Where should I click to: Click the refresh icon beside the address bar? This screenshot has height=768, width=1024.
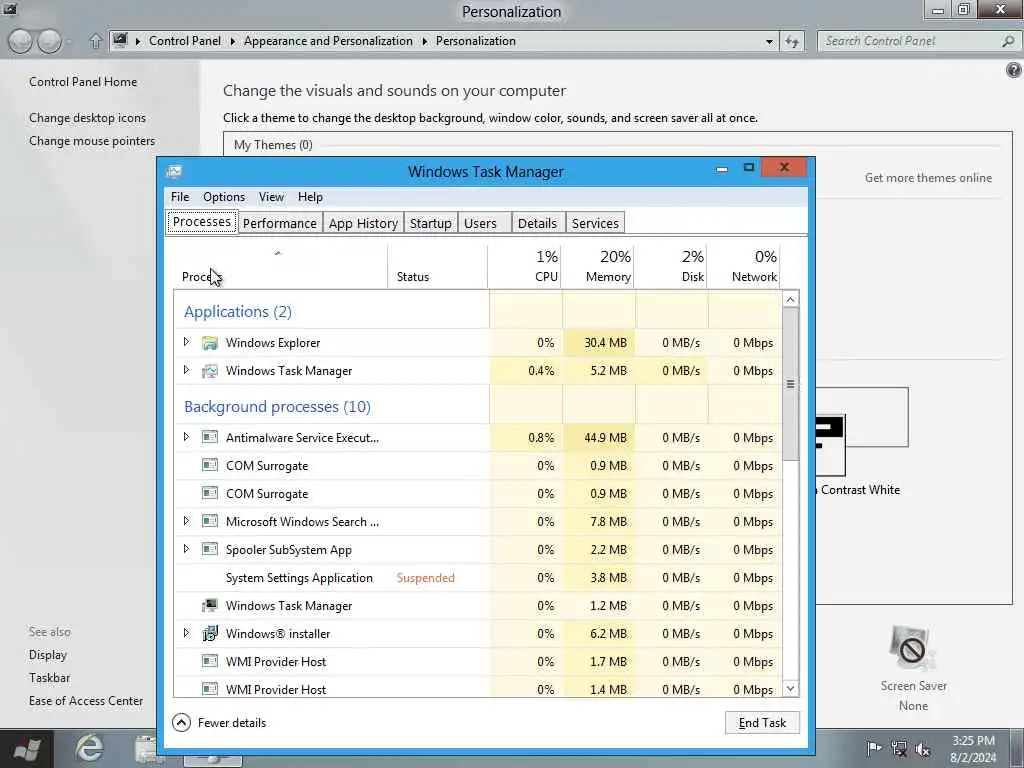(792, 41)
